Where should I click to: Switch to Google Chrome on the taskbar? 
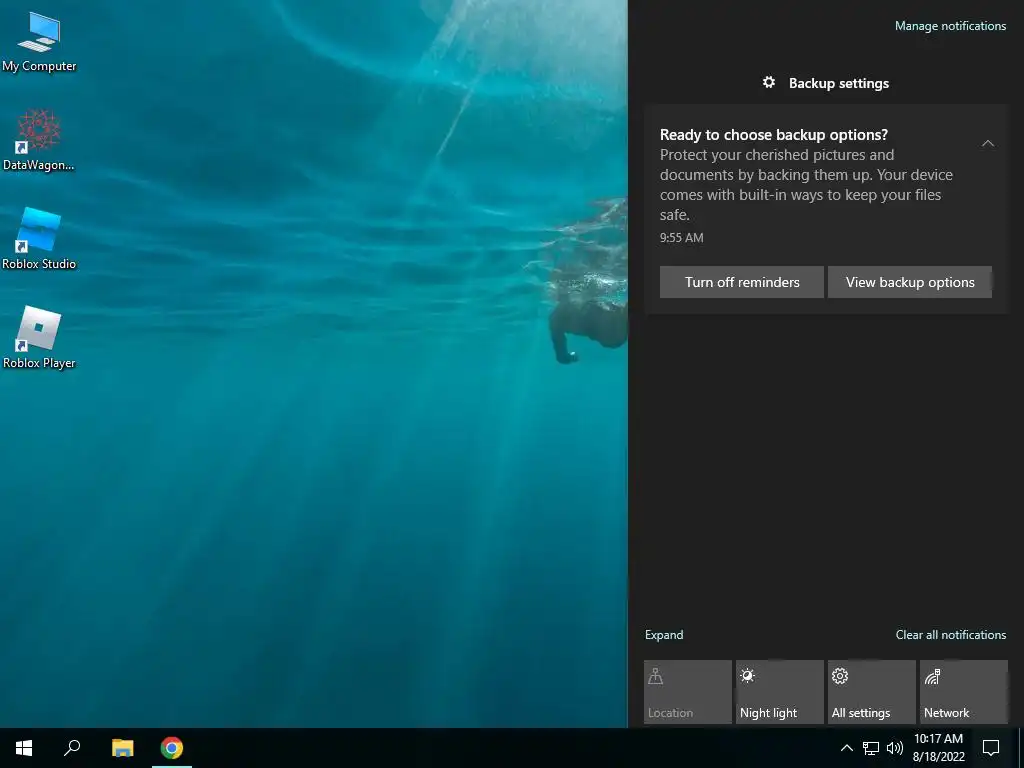pos(172,748)
